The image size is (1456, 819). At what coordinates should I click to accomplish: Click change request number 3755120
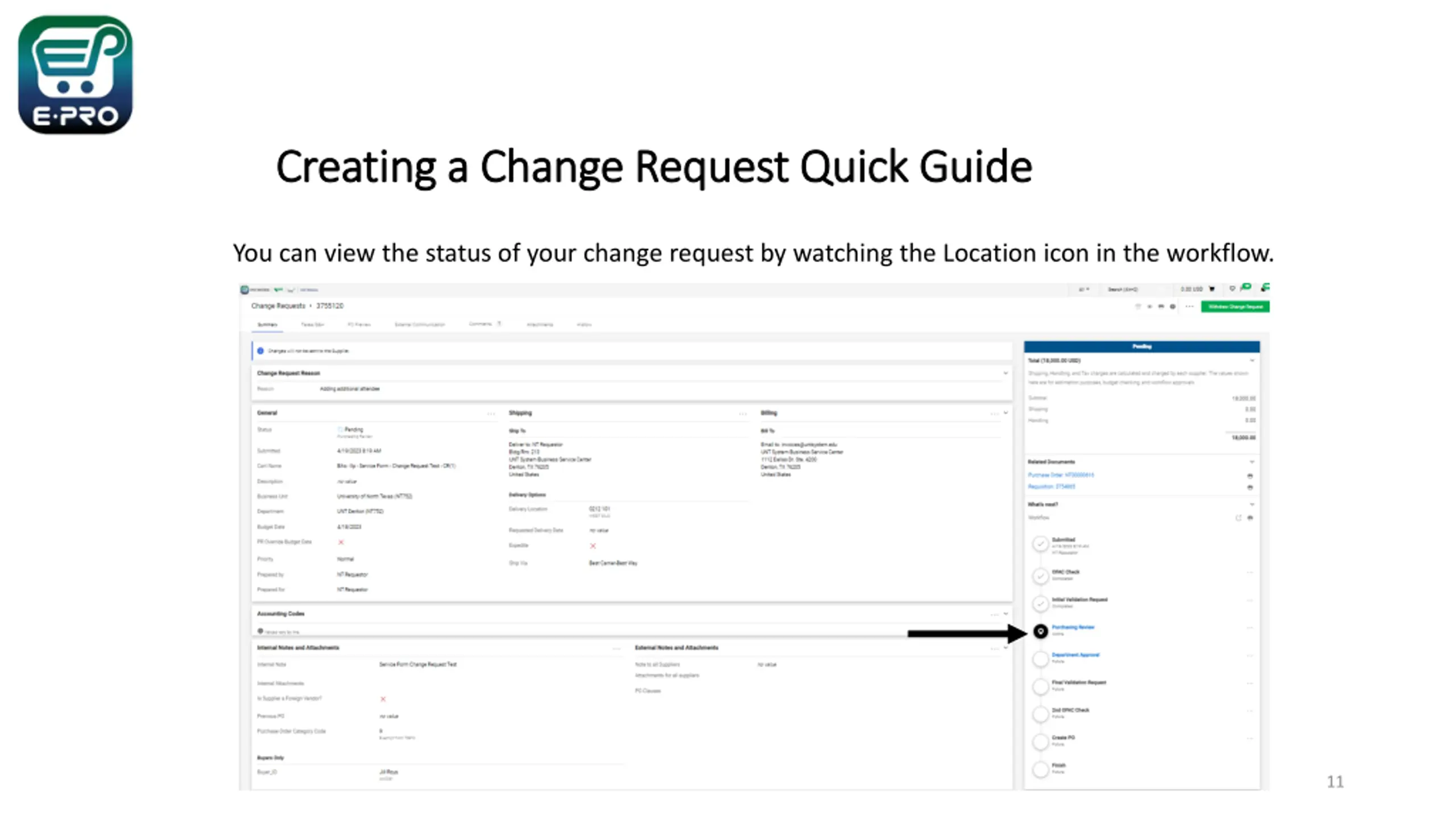(x=330, y=306)
